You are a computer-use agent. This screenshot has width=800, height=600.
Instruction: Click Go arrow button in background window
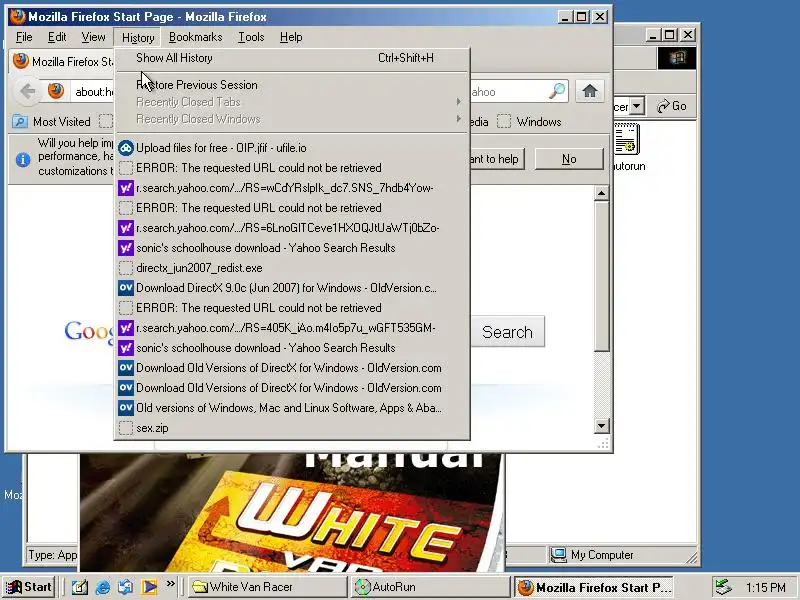tap(671, 106)
